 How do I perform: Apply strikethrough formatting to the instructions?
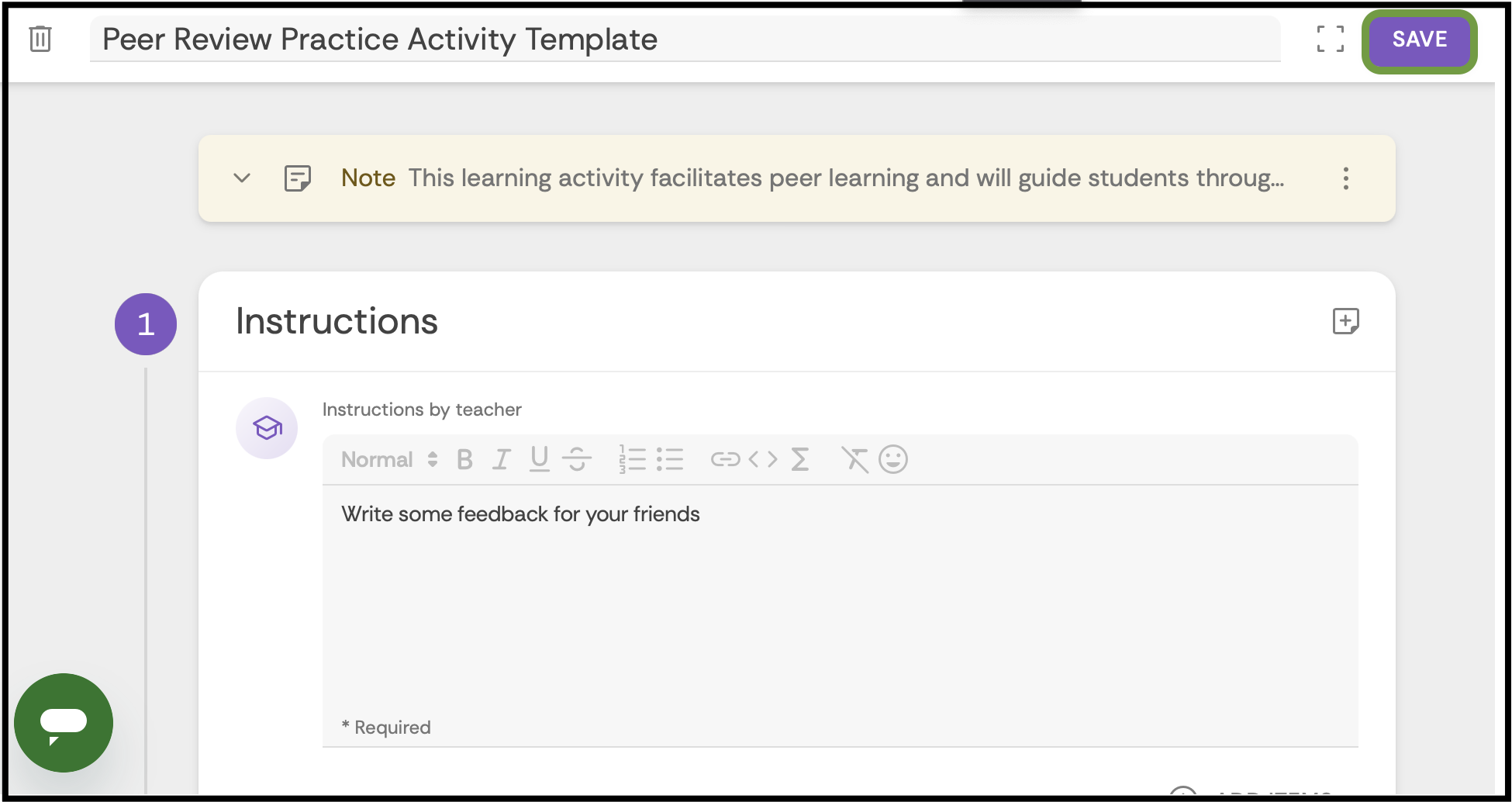tap(577, 459)
